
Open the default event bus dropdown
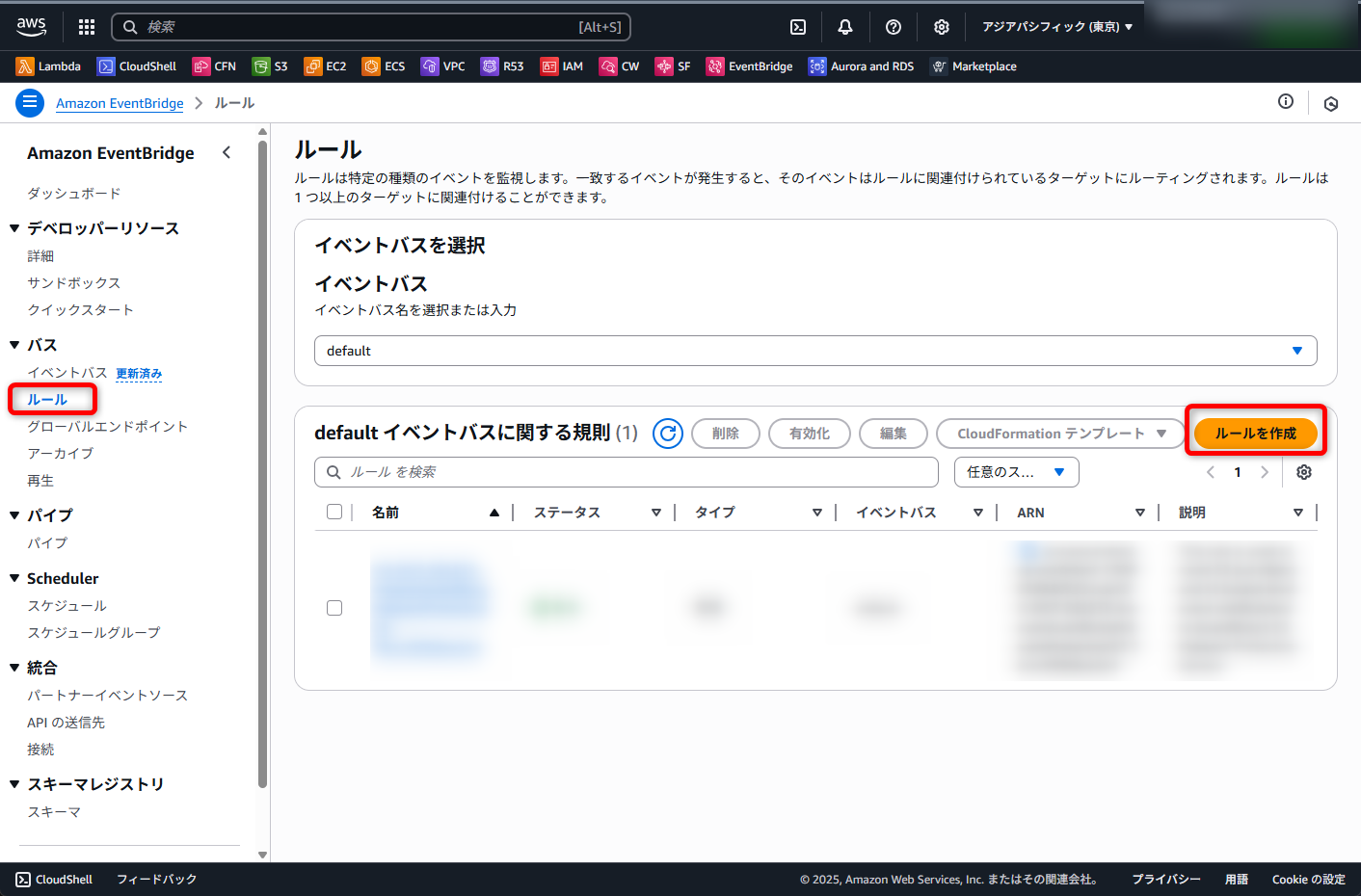[x=814, y=351]
